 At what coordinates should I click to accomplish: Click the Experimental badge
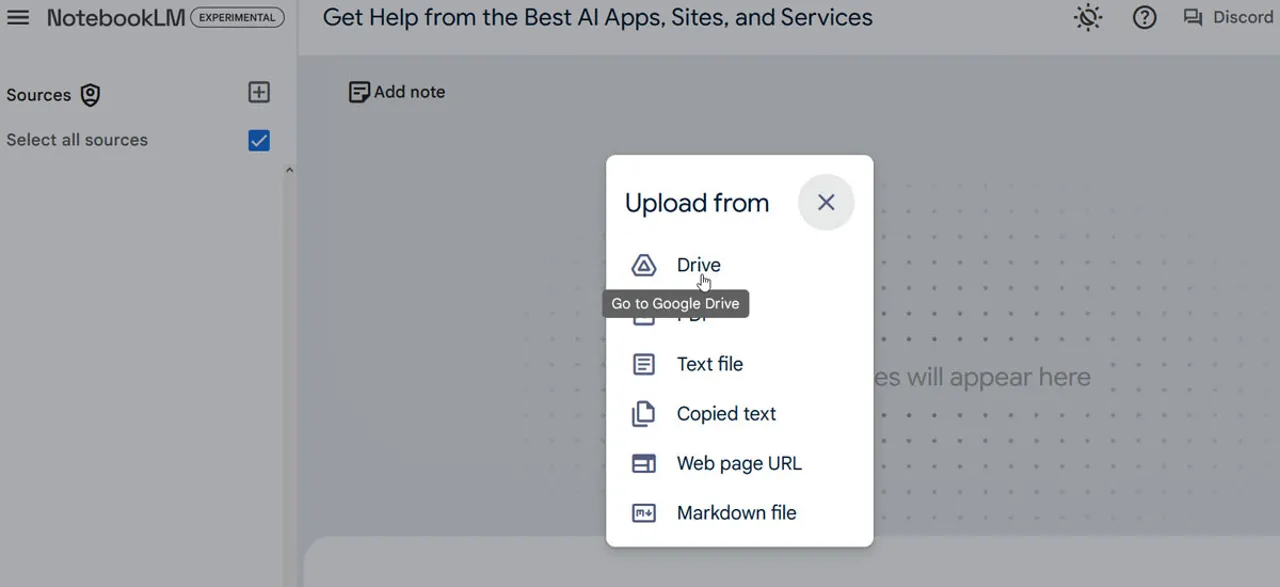pyautogui.click(x=237, y=18)
